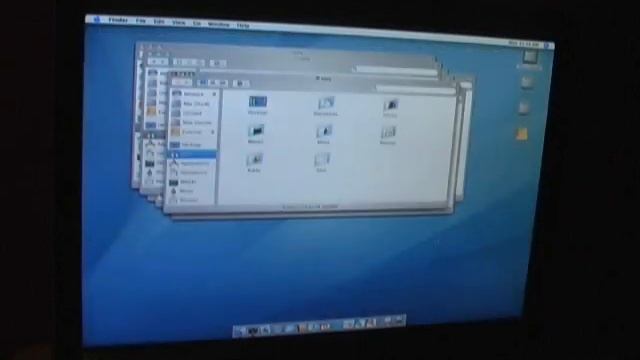Open the Edit menu
Screen dimensions: 640x360
pyautogui.click(x=159, y=22)
